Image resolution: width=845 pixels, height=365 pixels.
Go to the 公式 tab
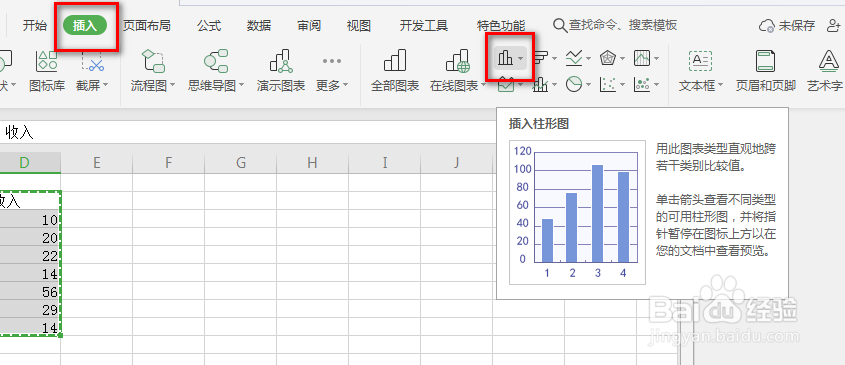(x=209, y=25)
